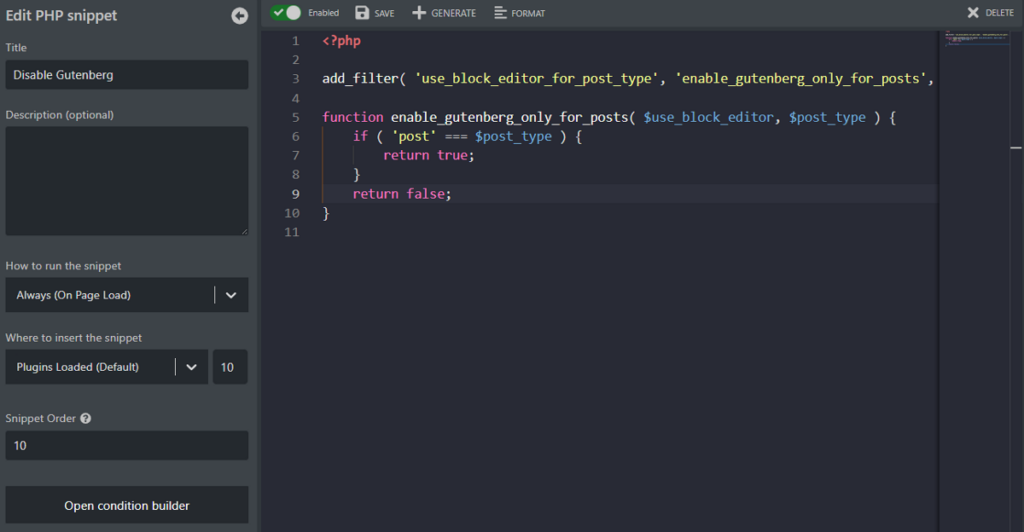Open condition builder
Image resolution: width=1024 pixels, height=532 pixels.
[127, 505]
